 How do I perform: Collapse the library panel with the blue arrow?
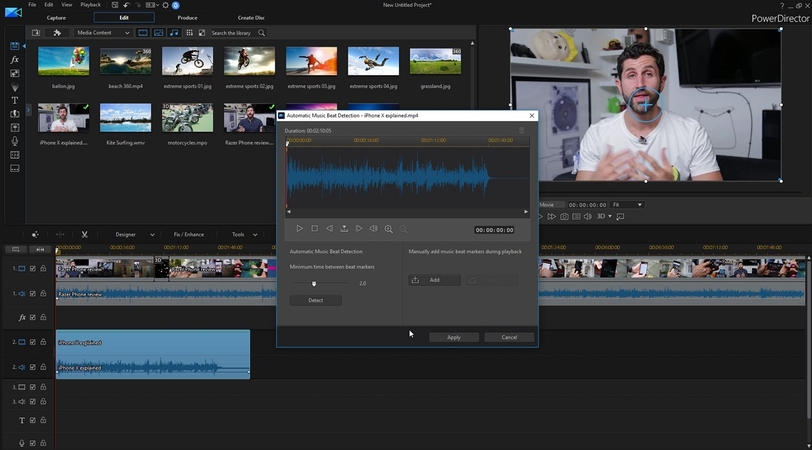24,46
